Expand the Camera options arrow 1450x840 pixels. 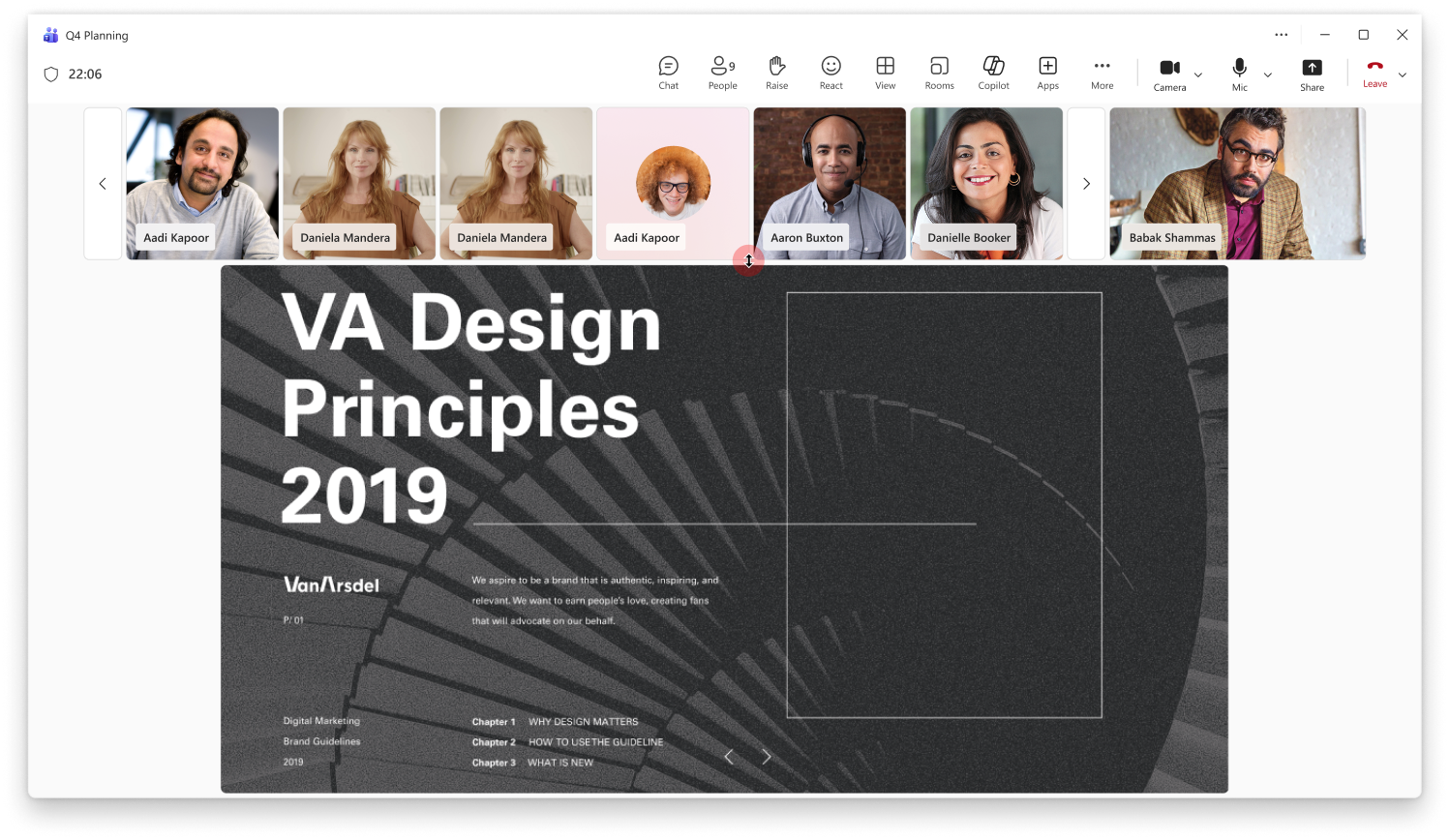(1198, 75)
